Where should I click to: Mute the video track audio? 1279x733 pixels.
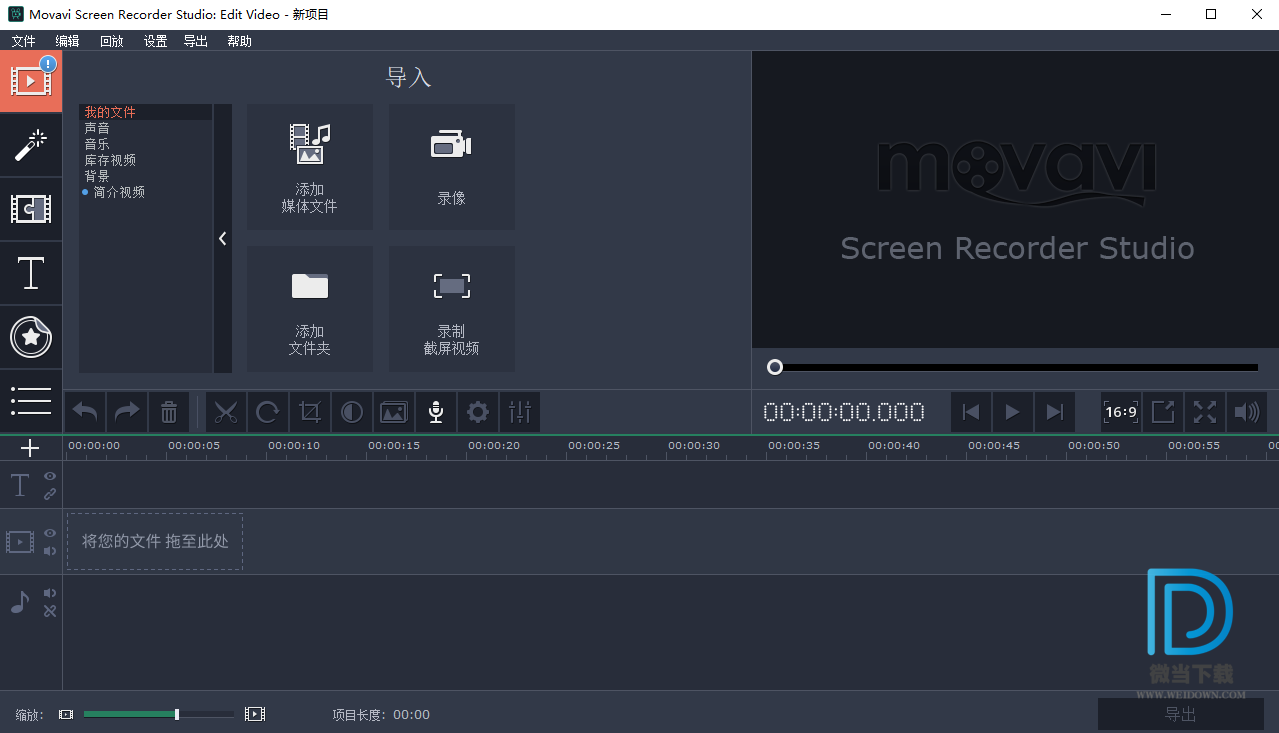(50, 550)
